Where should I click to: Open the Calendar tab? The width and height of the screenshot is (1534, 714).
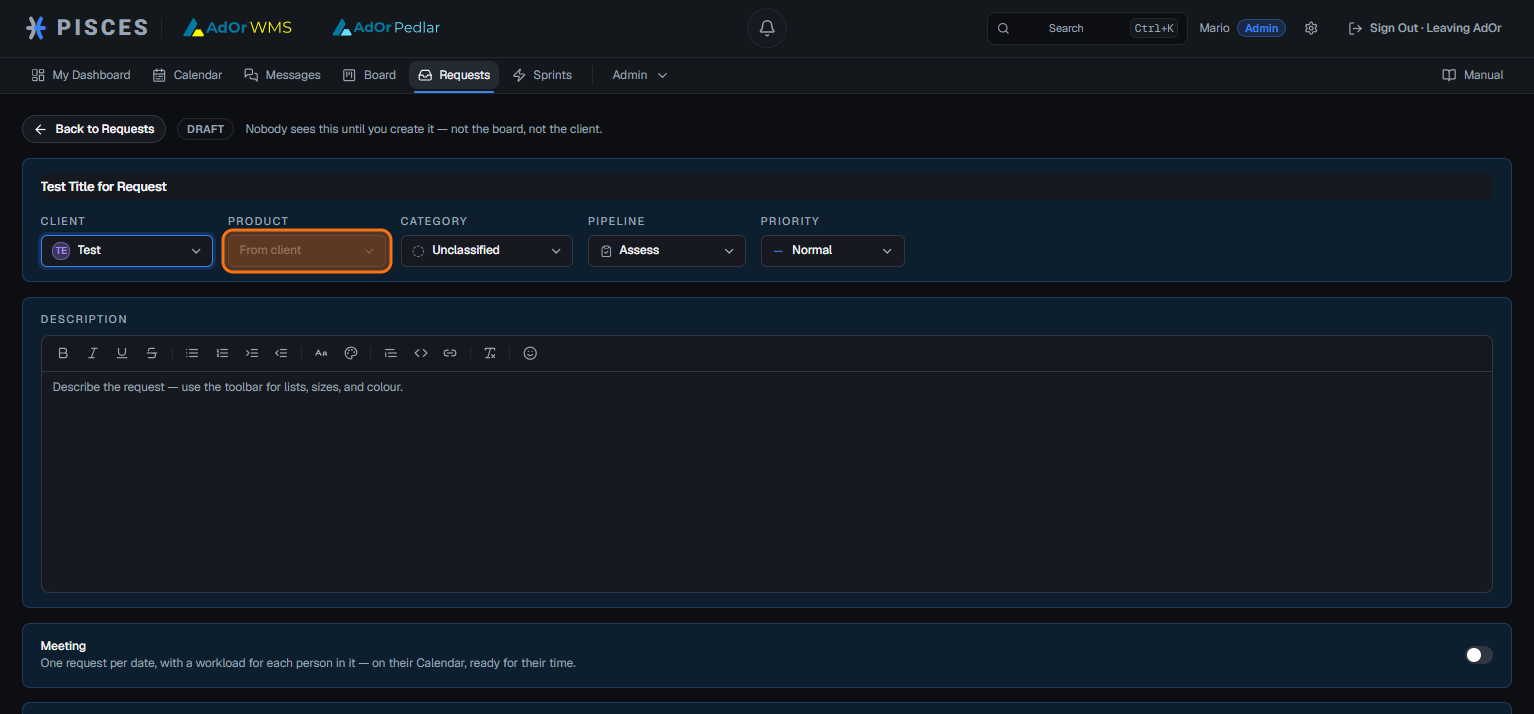[x=187, y=75]
